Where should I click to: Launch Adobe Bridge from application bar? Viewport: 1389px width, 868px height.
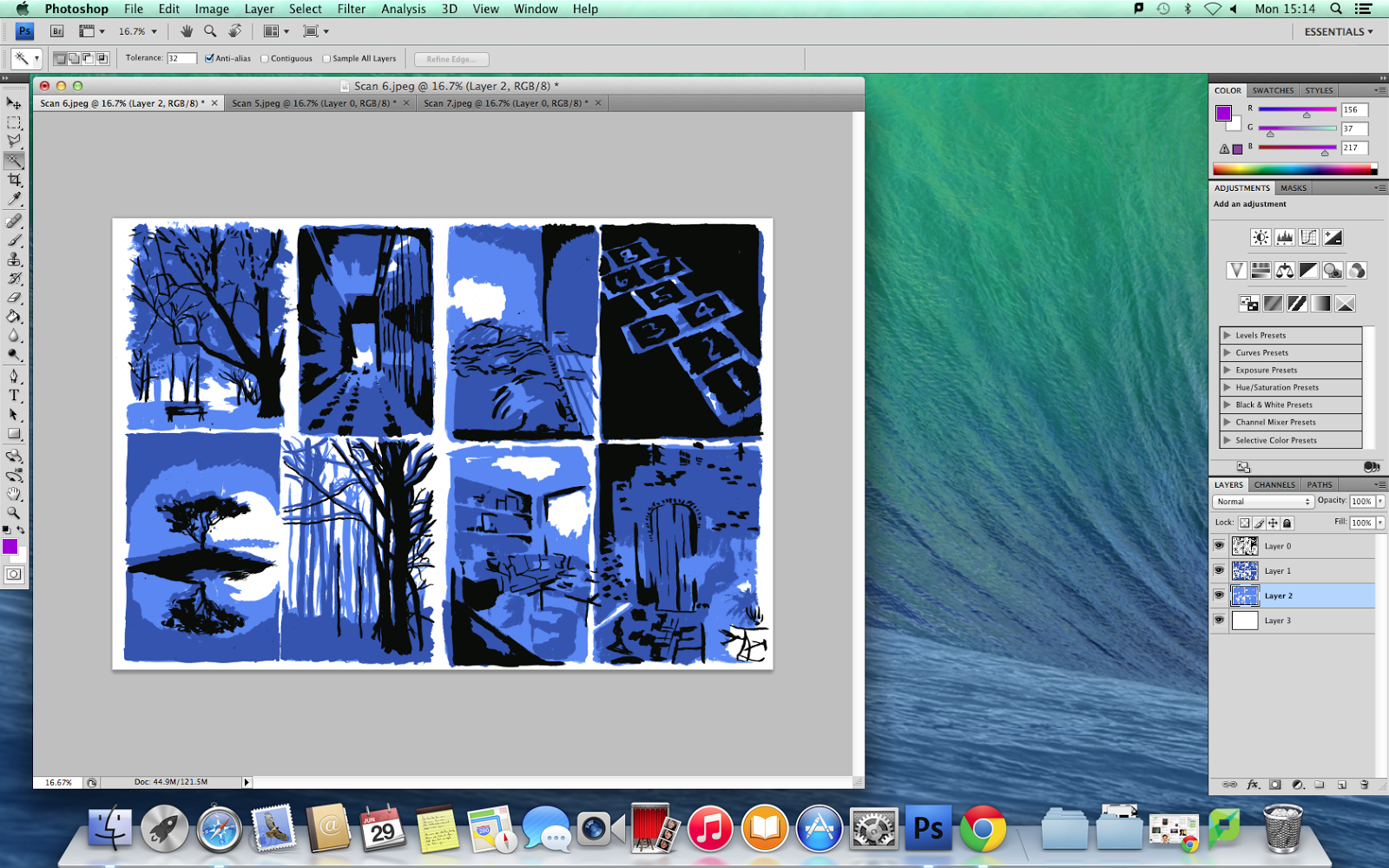[57, 31]
